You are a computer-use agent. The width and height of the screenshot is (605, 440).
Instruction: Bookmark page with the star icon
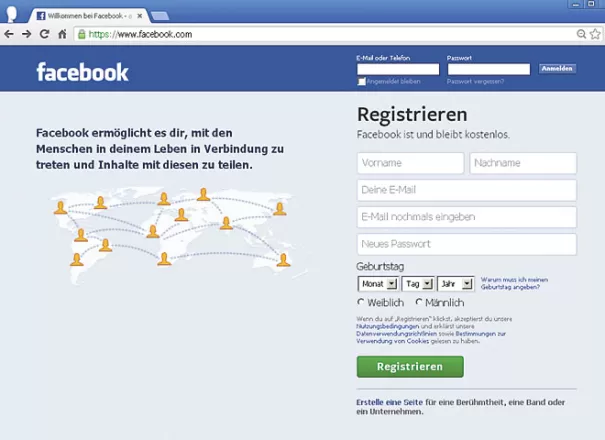click(x=595, y=34)
